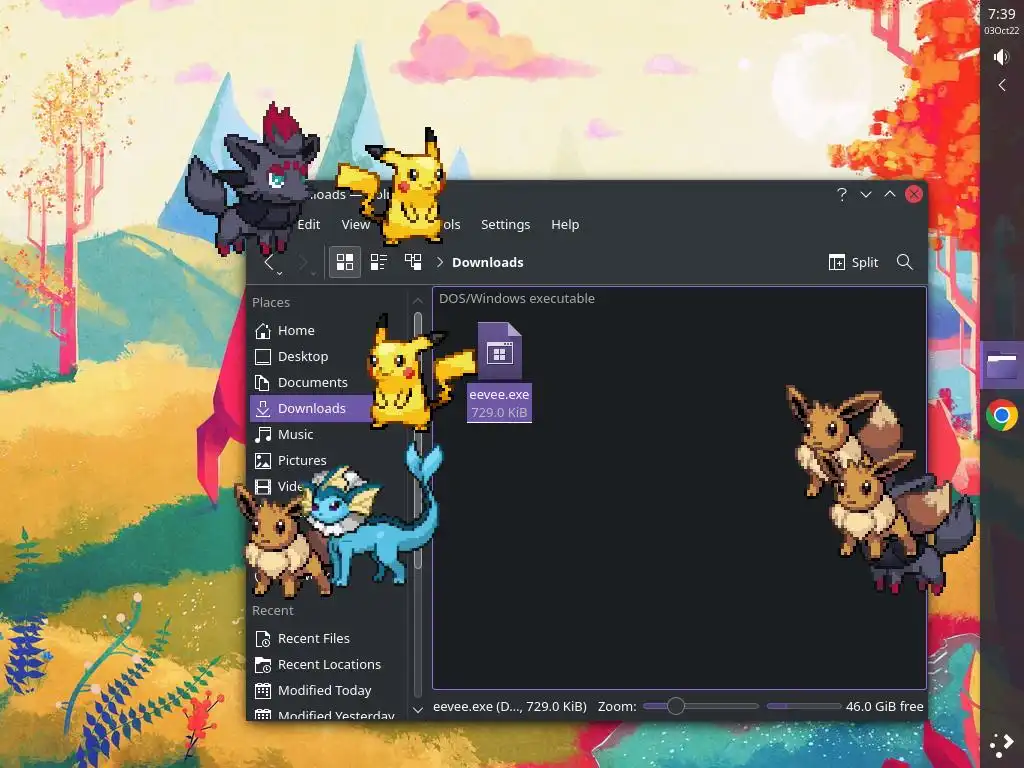
Task: Open the volume control in the panel
Action: pyautogui.click(x=1001, y=57)
